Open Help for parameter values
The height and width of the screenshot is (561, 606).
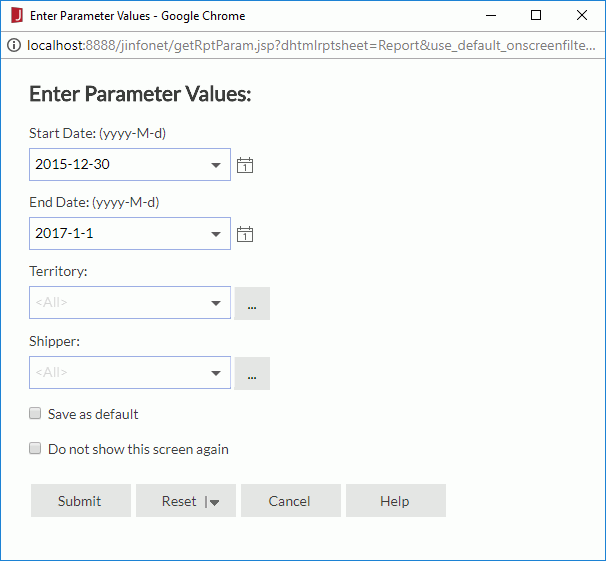396,501
